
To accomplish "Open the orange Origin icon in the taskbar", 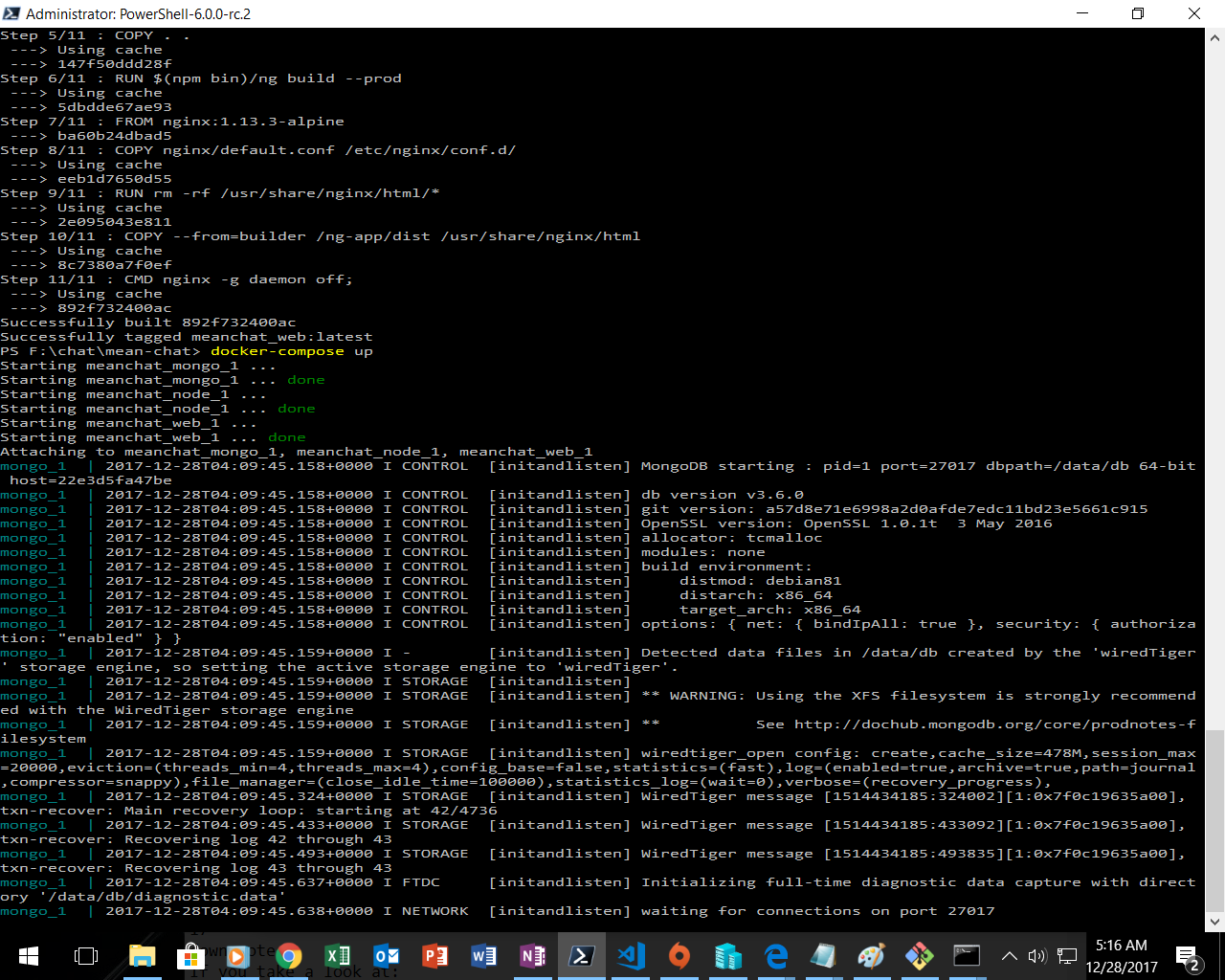I will 679,956.
